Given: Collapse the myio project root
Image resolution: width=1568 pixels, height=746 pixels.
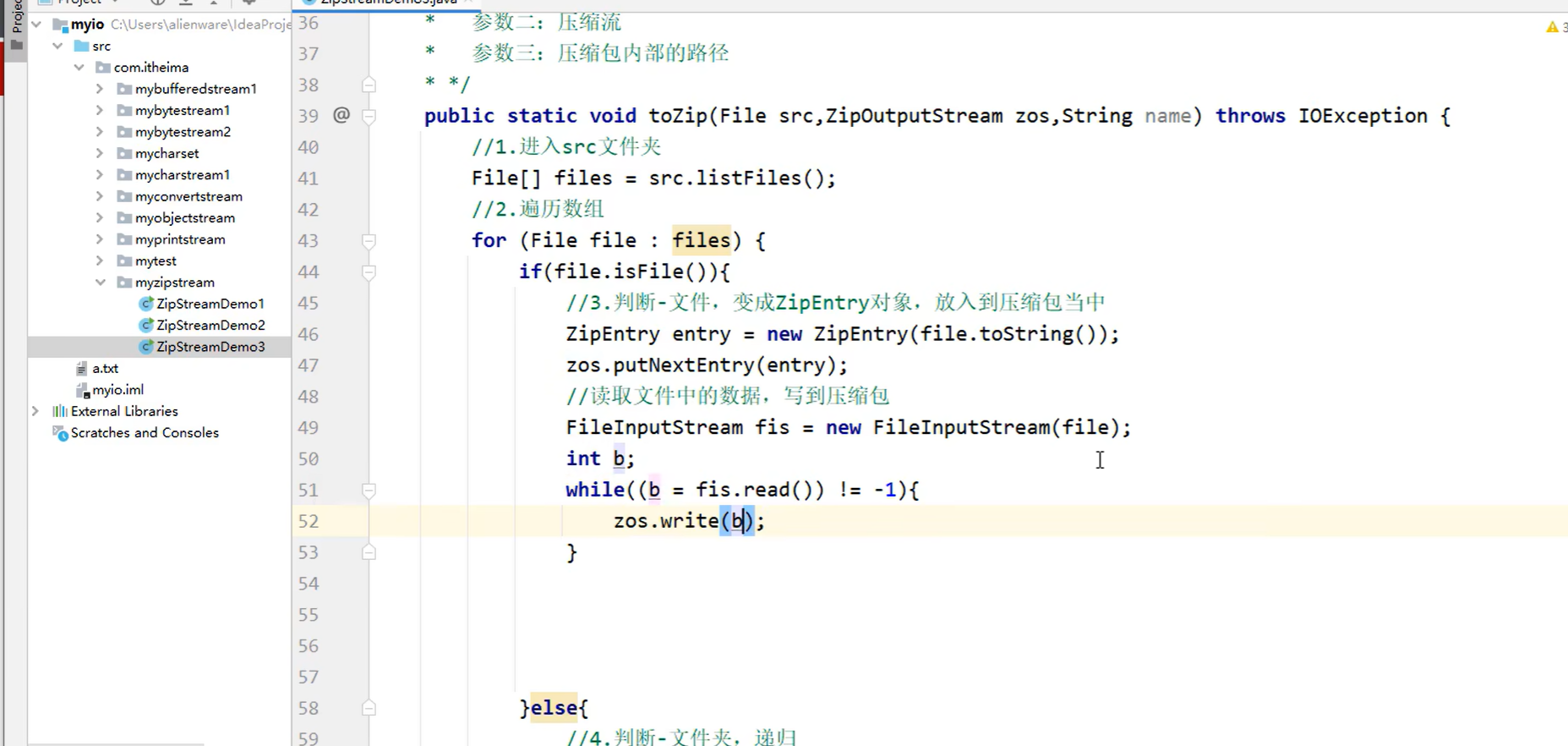Looking at the screenshot, I should (x=36, y=25).
